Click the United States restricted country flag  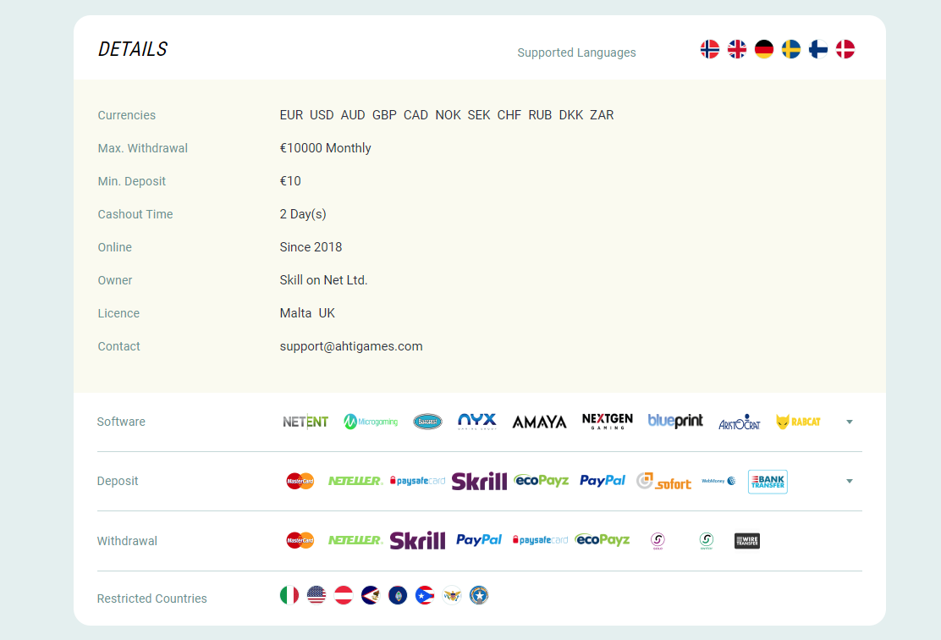click(x=316, y=595)
